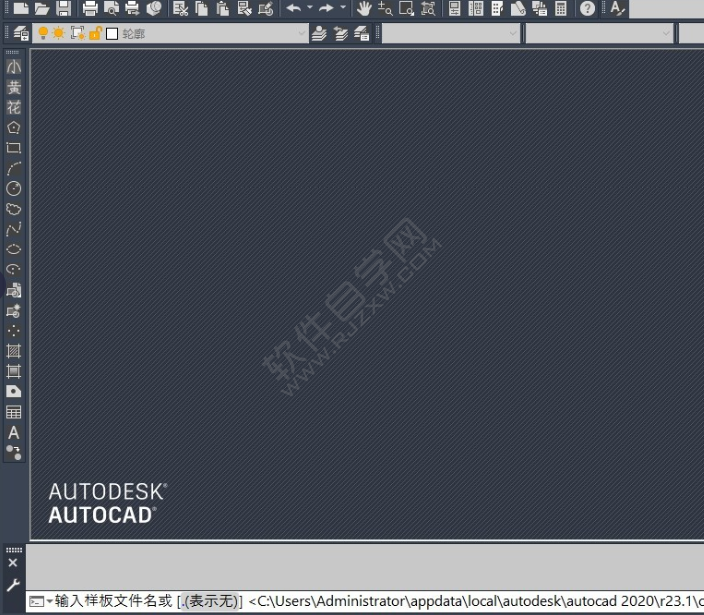Click Make Object's Layer Current icon
Image resolution: width=704 pixels, height=615 pixels.
[319, 33]
